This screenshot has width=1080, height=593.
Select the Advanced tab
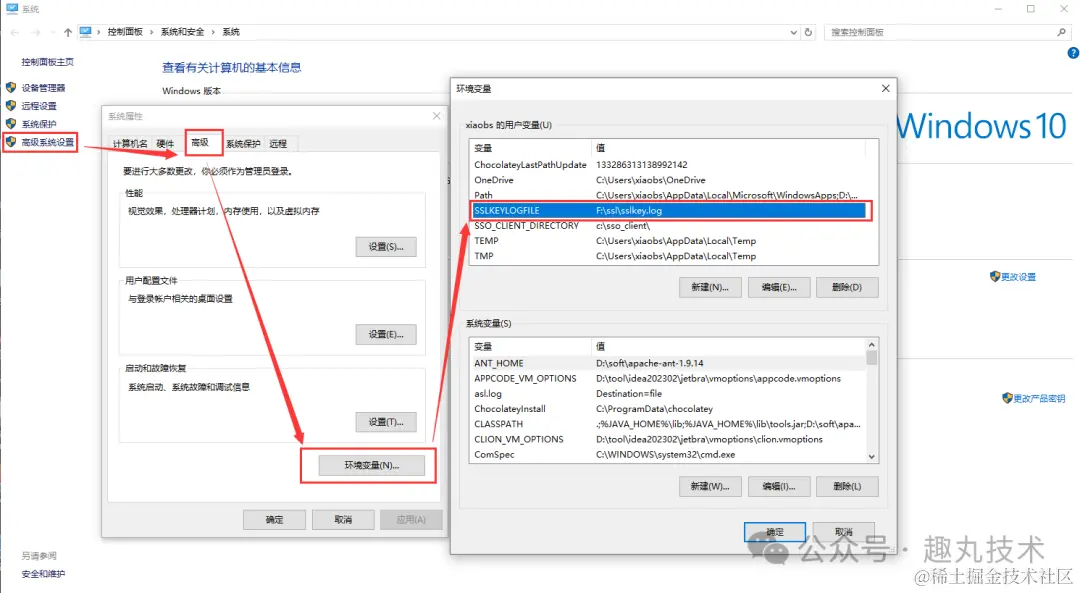pos(200,143)
